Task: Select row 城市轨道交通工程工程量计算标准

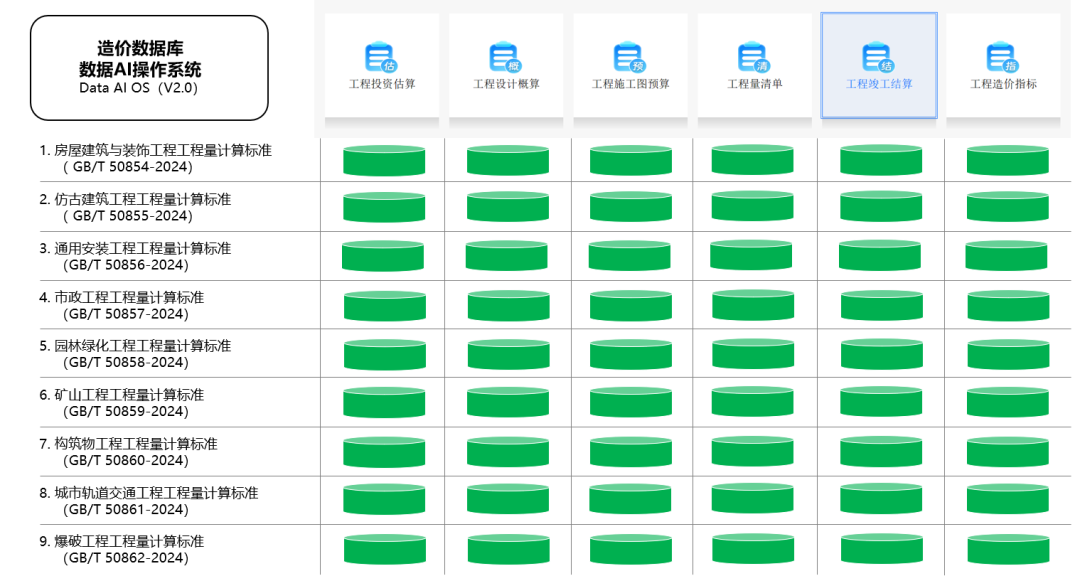Action: [148, 500]
